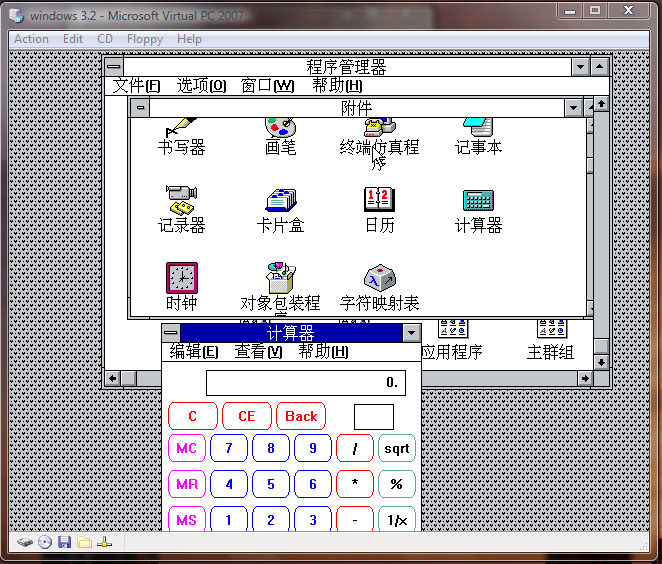This screenshot has width=662, height=564.
Task: Click the network adapter icon in Virtual PC status bar
Action: pyautogui.click(x=104, y=542)
